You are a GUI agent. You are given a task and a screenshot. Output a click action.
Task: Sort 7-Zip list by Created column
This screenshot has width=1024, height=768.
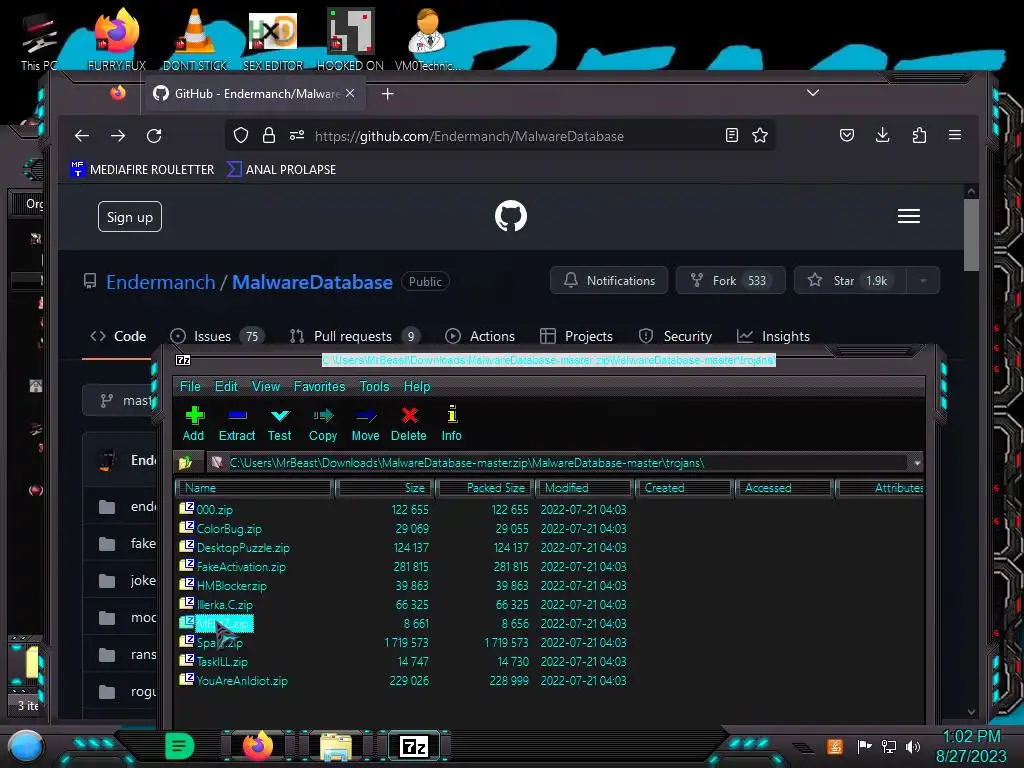pyautogui.click(x=684, y=488)
